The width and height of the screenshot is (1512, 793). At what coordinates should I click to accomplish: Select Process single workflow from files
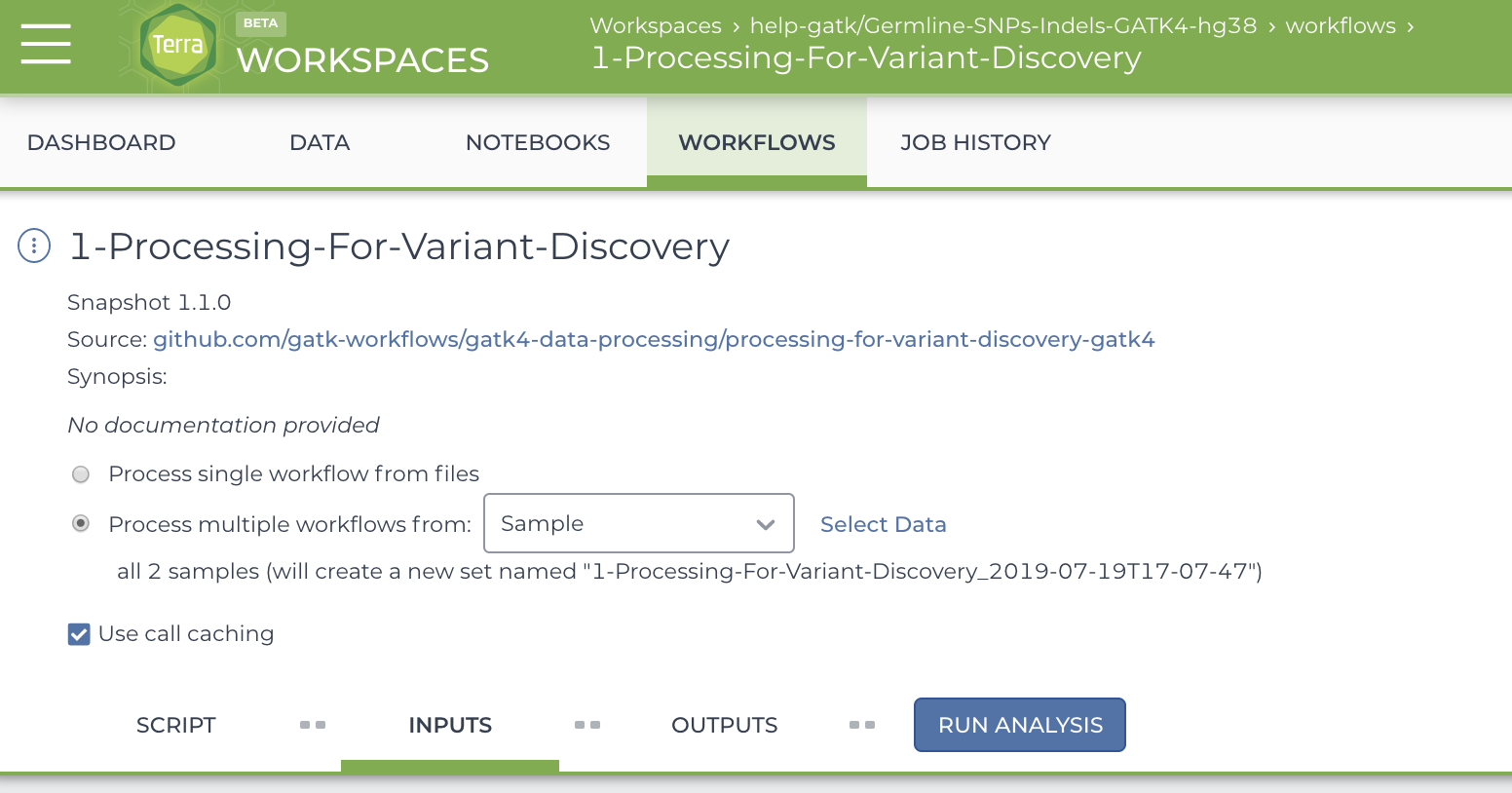click(81, 474)
